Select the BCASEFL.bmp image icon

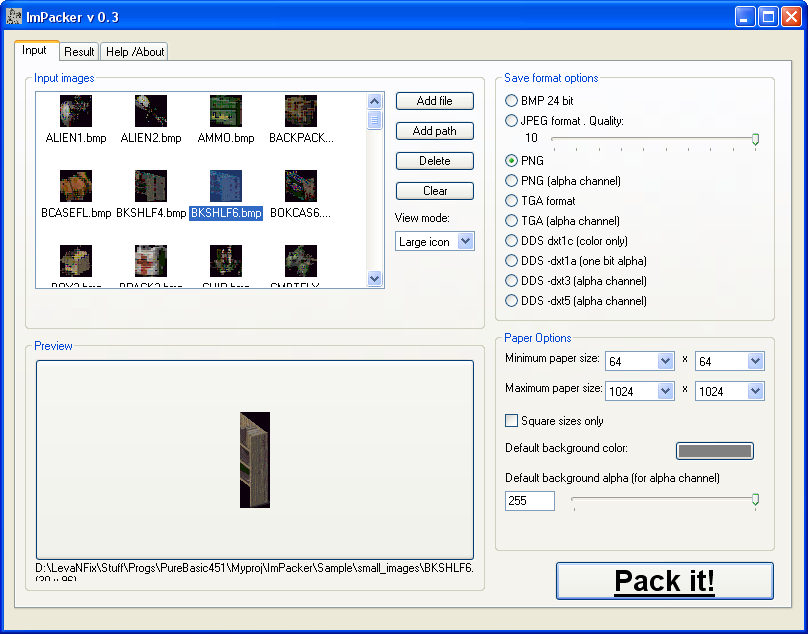[x=76, y=186]
